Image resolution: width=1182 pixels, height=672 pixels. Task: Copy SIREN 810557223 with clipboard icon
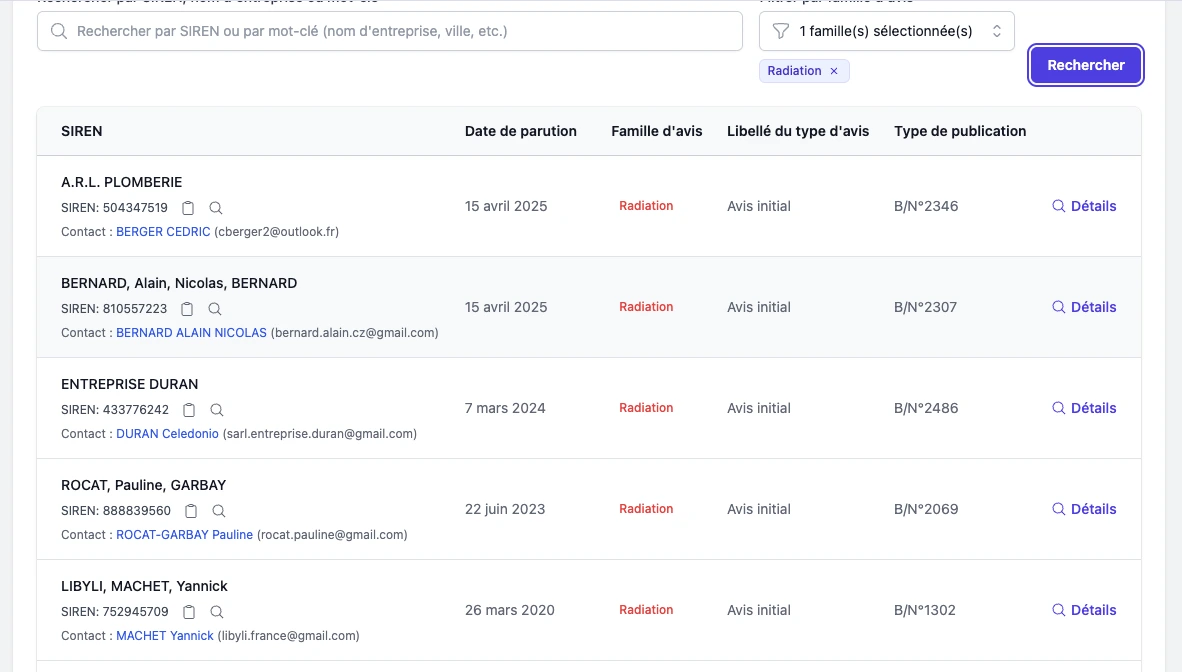[187, 308]
